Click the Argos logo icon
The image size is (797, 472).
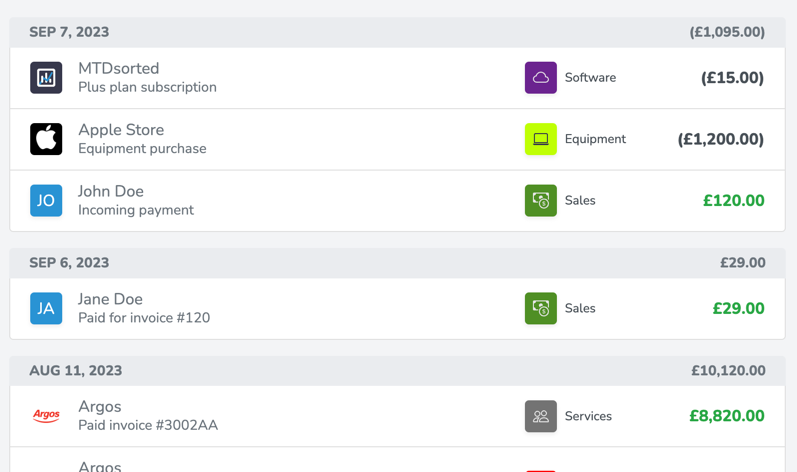coord(46,416)
